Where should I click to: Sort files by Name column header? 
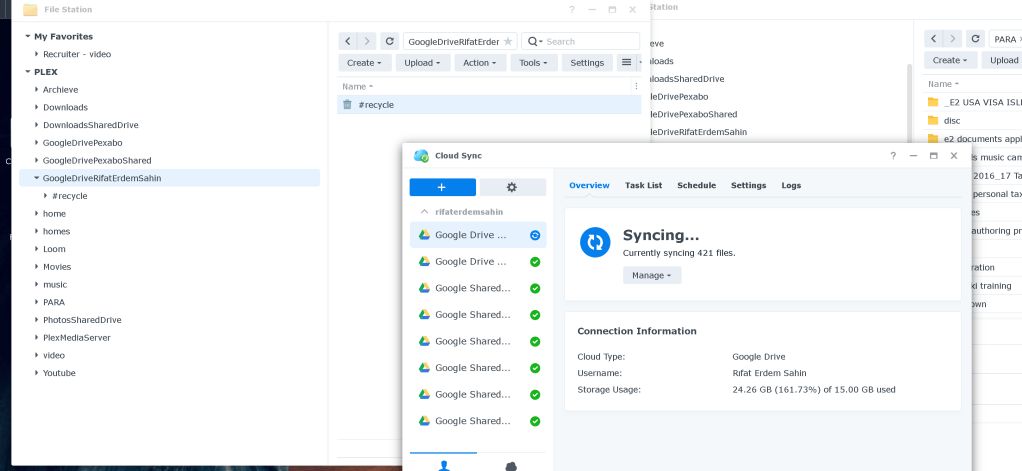coord(358,86)
